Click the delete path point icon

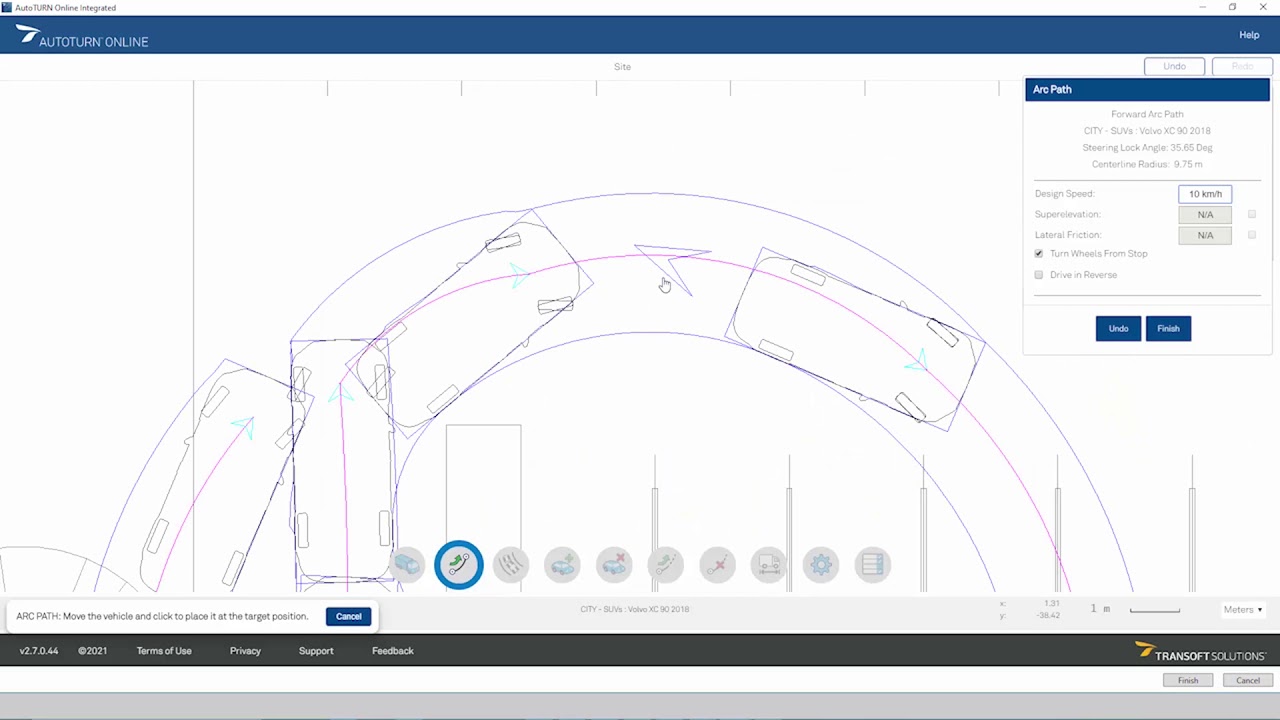pyautogui.click(x=717, y=565)
